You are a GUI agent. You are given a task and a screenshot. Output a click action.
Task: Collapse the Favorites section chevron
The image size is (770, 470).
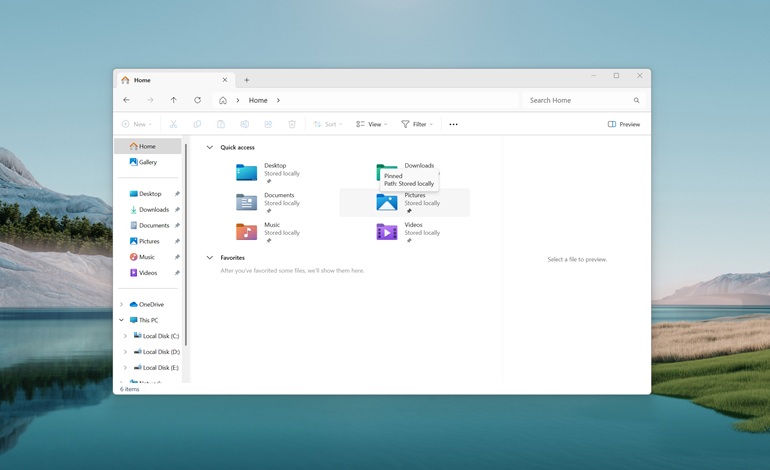[210, 258]
